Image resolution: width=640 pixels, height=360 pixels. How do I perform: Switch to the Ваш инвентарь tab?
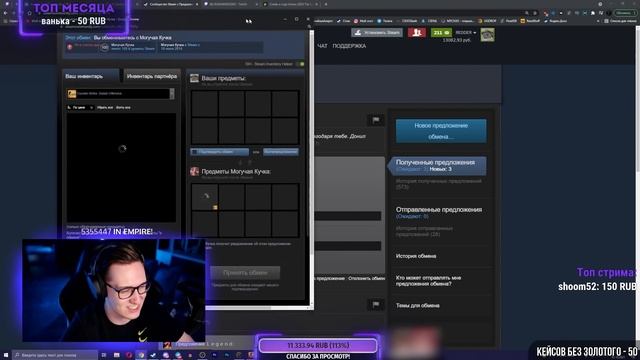[91, 76]
